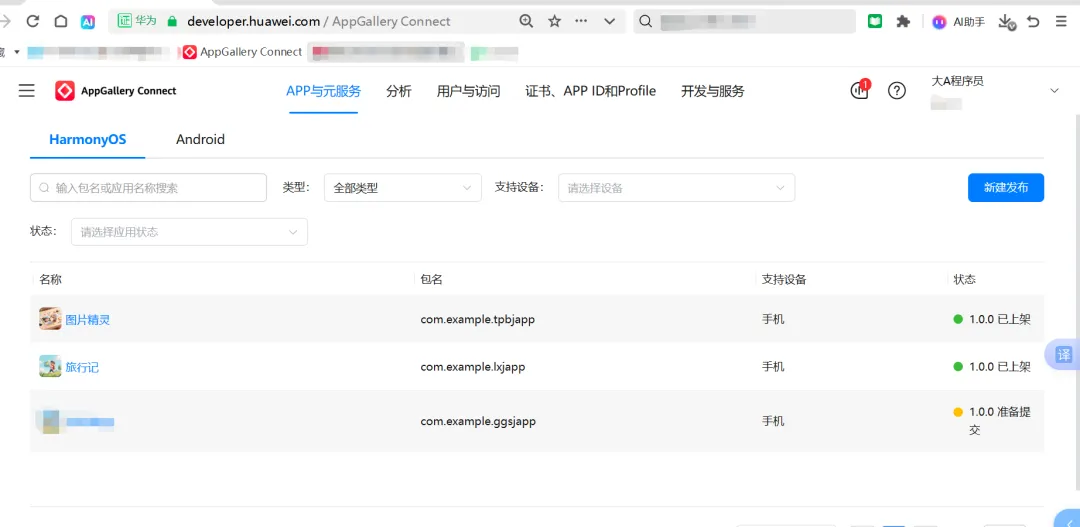Click 旅行记 app icon thumbnail
This screenshot has height=527, width=1080.
click(x=50, y=366)
